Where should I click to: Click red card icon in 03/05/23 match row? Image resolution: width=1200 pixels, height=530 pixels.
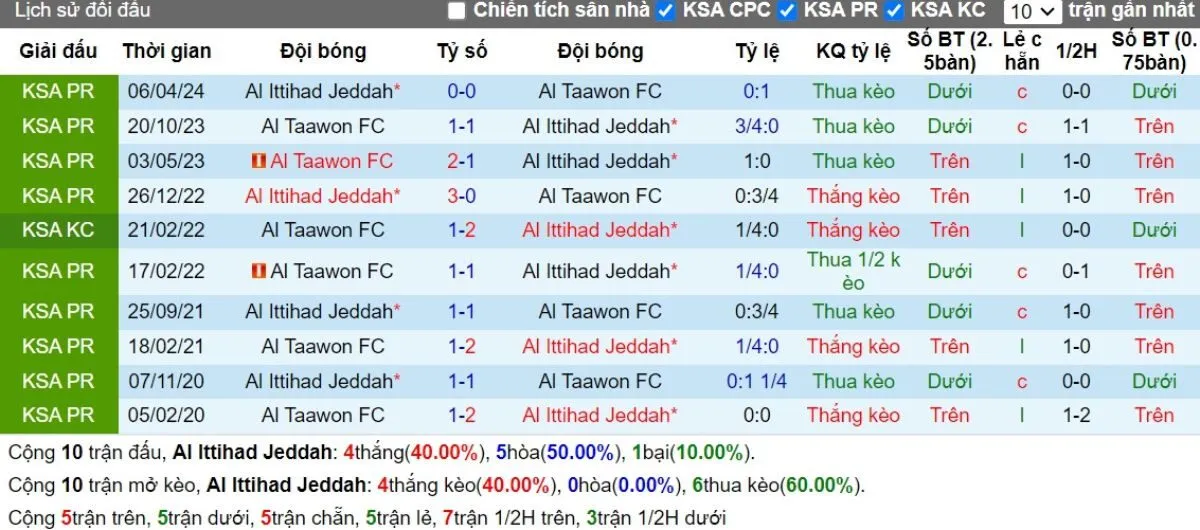tap(258, 161)
